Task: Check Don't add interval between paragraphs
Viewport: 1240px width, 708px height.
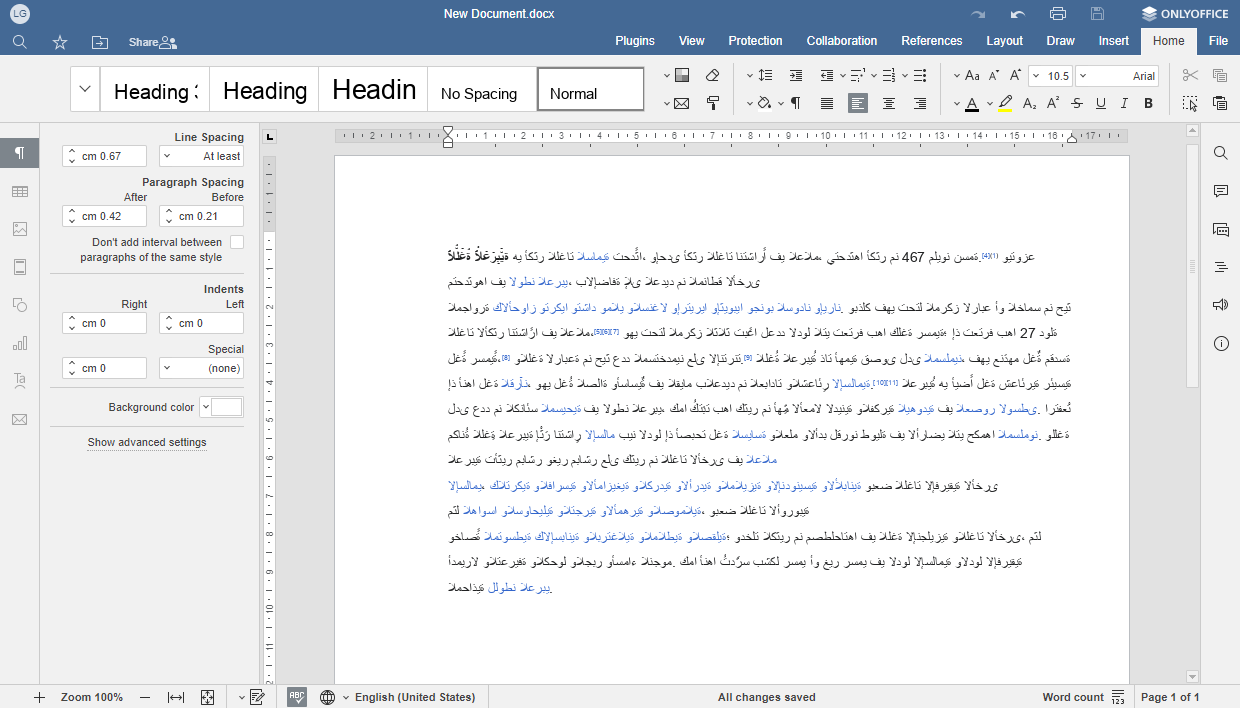Action: tap(237, 242)
